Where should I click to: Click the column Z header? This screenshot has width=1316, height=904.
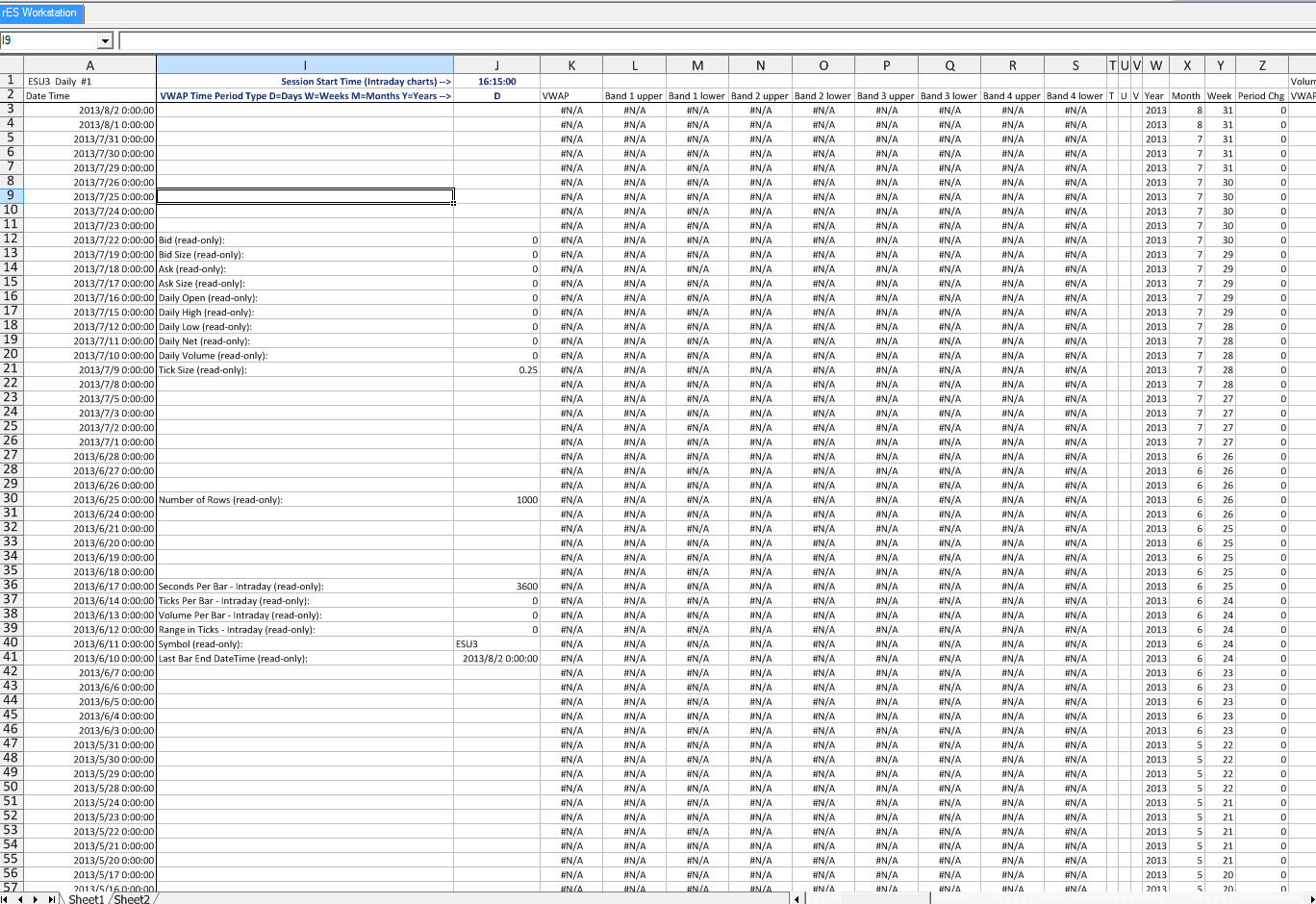click(x=1262, y=64)
